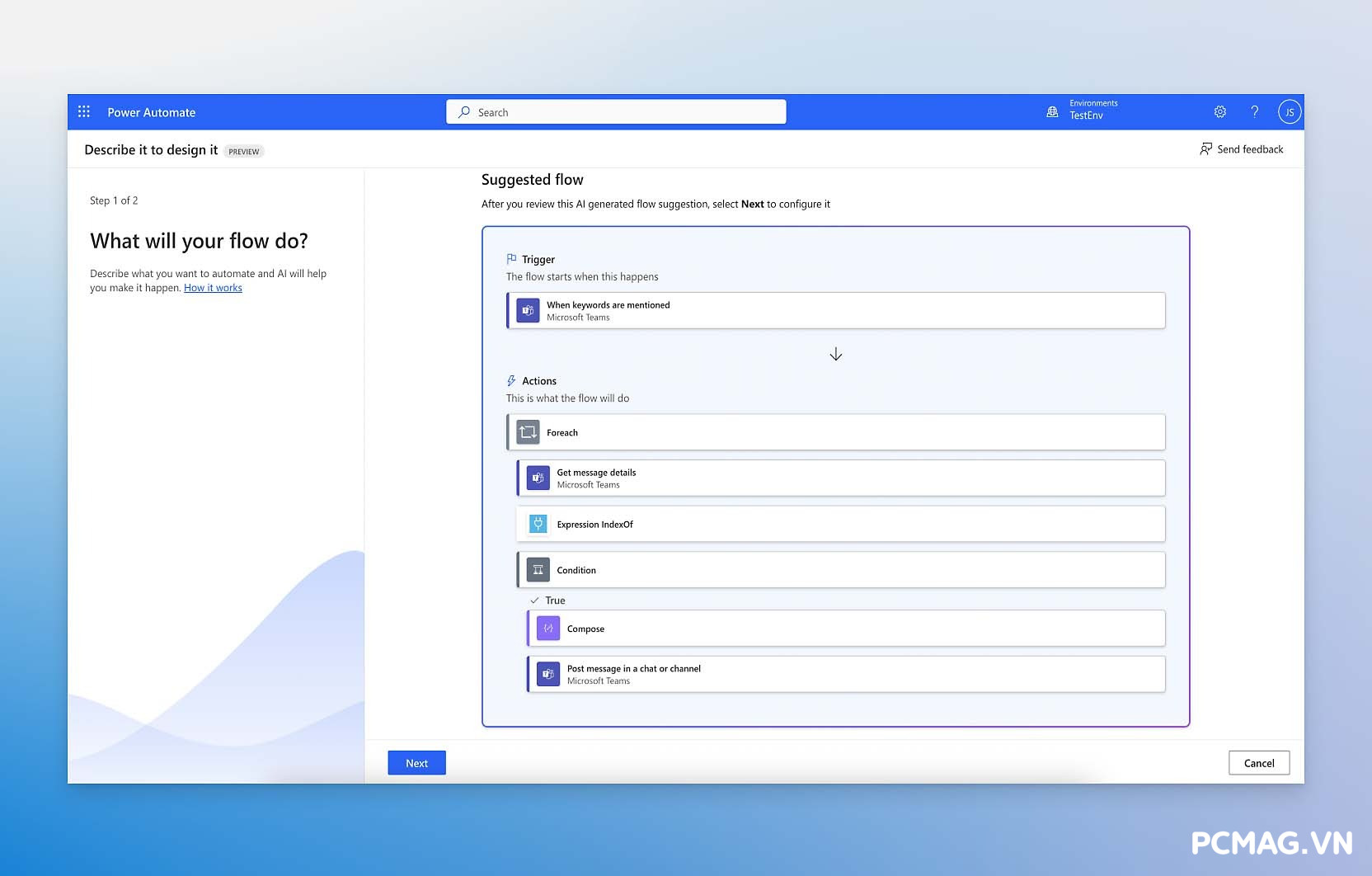Click the arrow between Trigger and Actions
Viewport: 1372px width, 876px height.
point(835,354)
